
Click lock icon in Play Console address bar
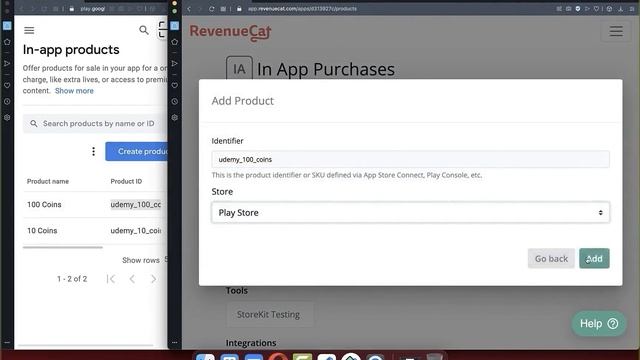coord(72,9)
